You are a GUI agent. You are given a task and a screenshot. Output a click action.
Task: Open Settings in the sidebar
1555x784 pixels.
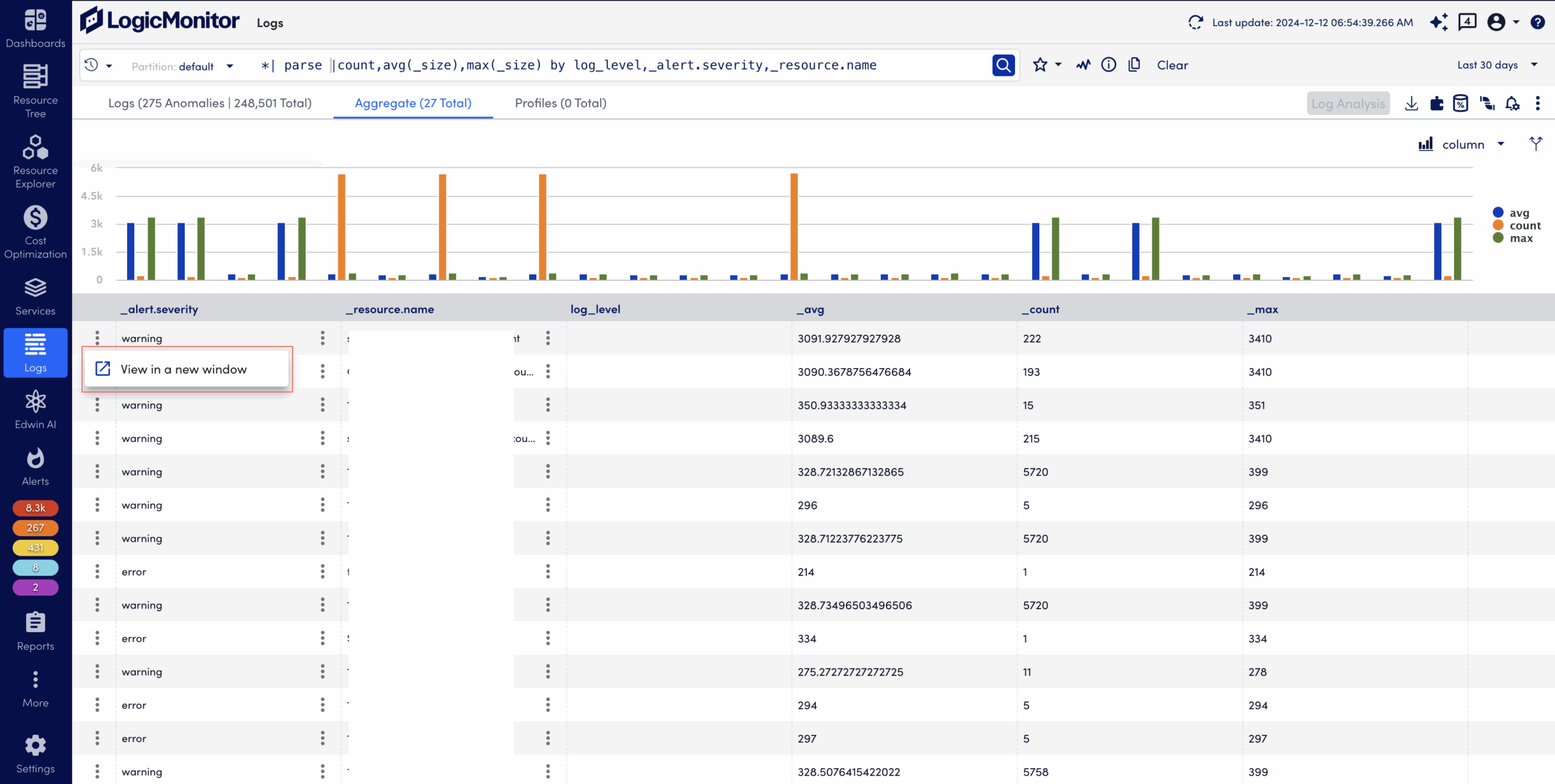point(35,755)
